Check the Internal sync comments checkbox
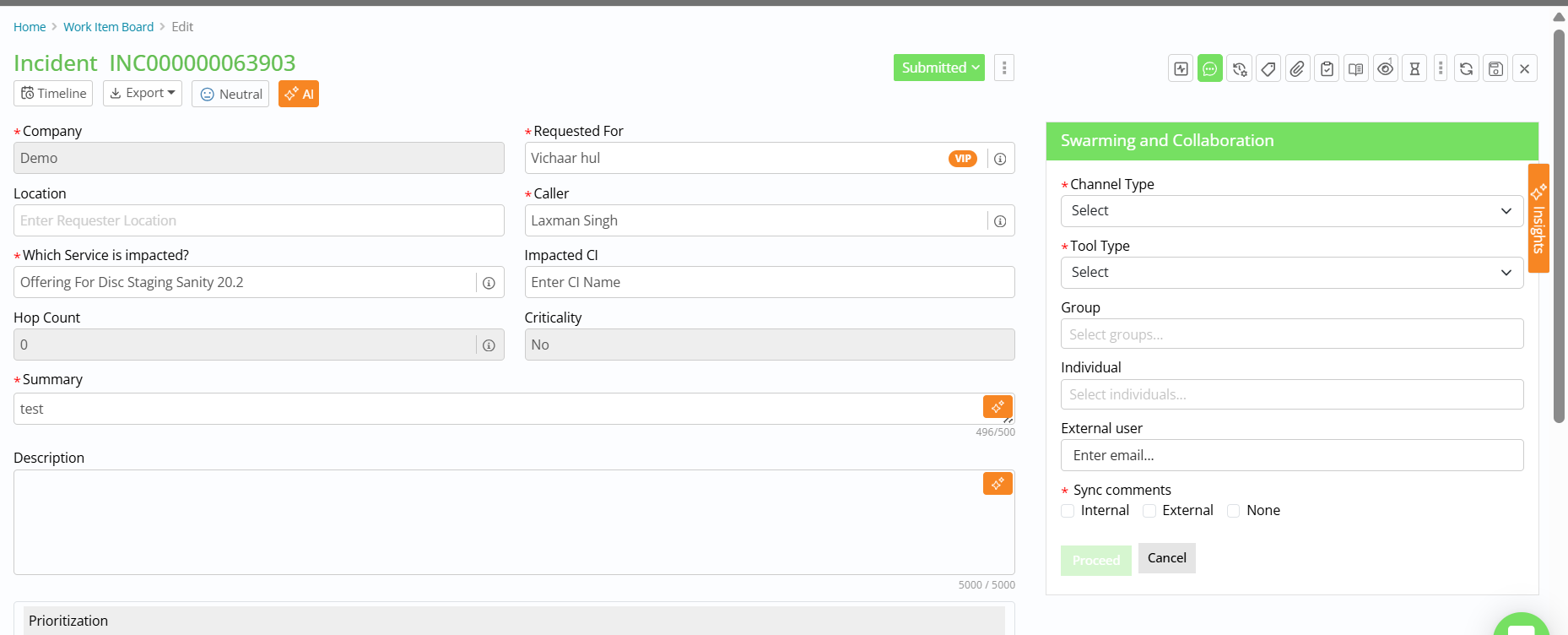The height and width of the screenshot is (635, 1568). [1068, 511]
